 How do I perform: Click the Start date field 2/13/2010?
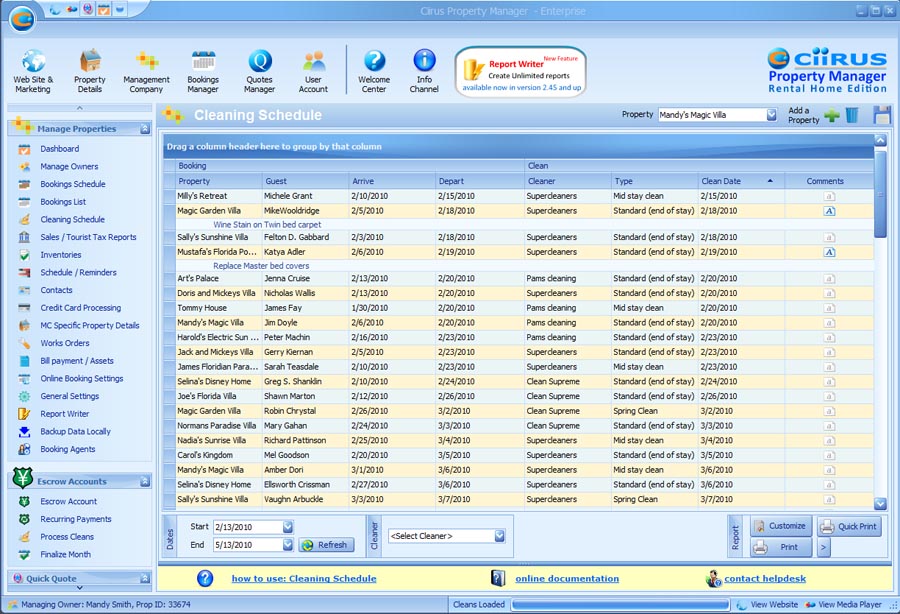pos(248,527)
